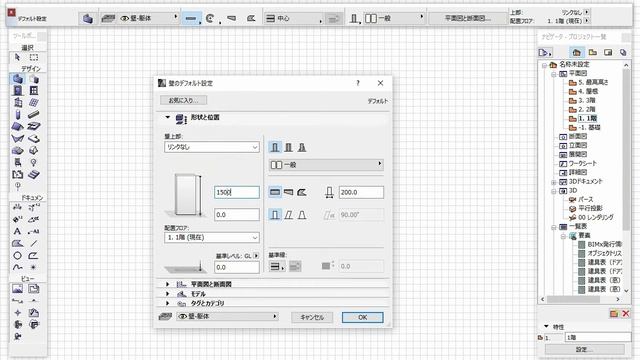640x360 pixels.
Task: Select the Circle/Arc tool in the toolbox
Action: [18, 256]
